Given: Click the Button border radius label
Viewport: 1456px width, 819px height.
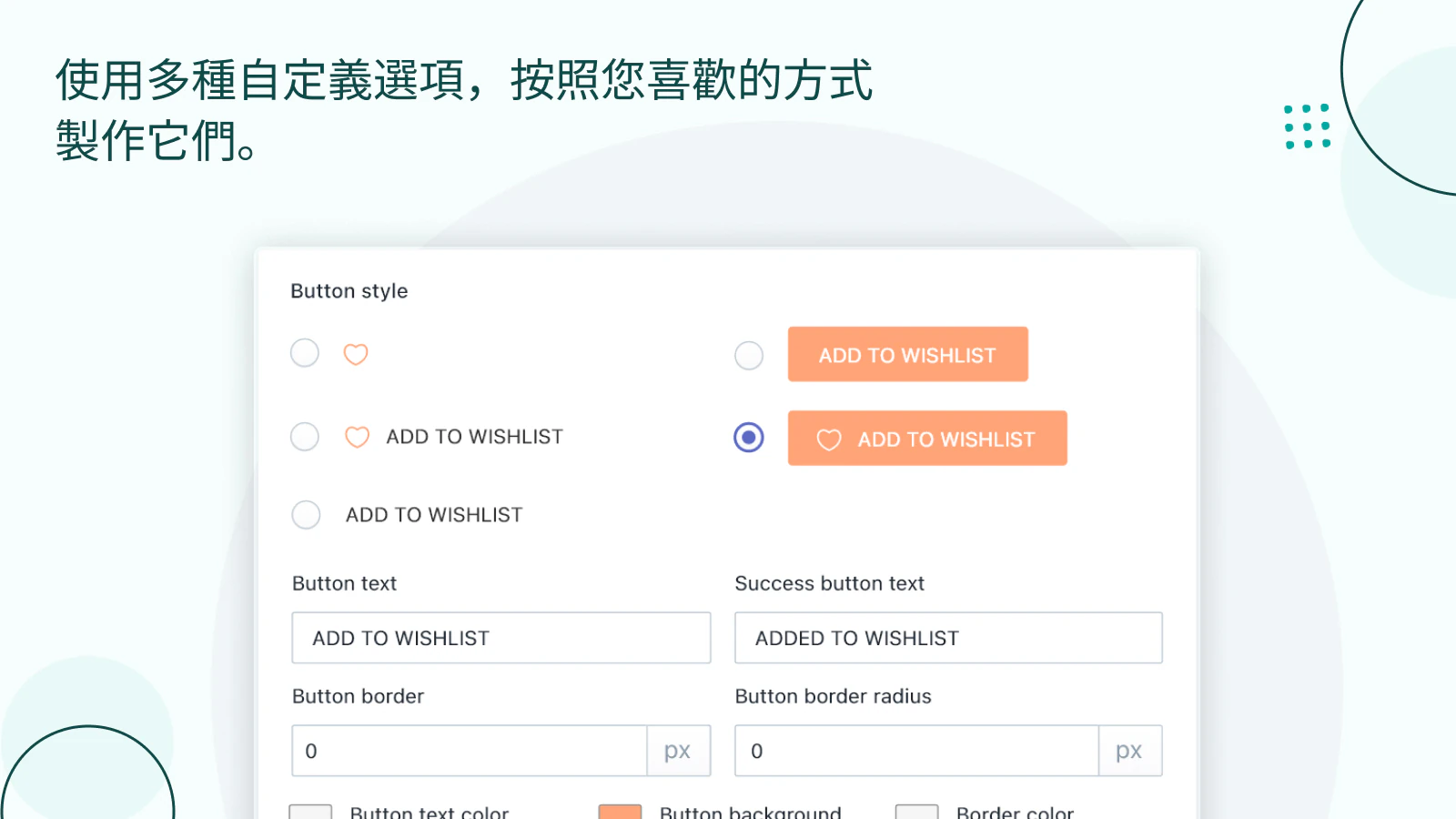Looking at the screenshot, I should point(834,696).
